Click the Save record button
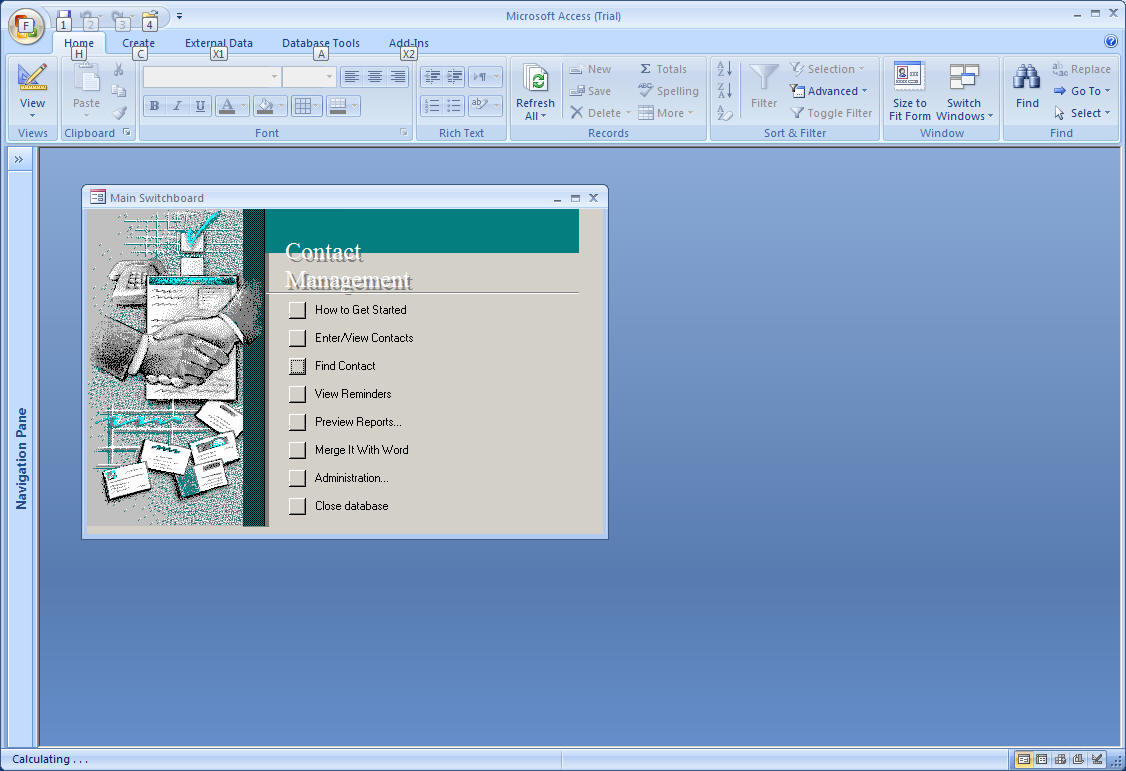1126x771 pixels. click(590, 90)
